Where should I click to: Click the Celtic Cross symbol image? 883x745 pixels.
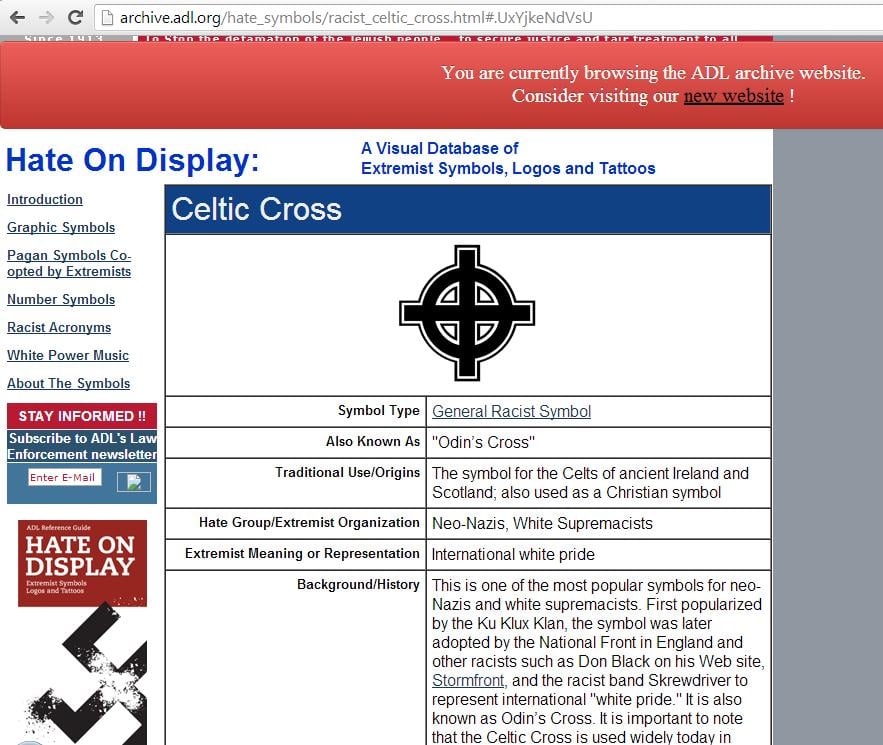point(467,313)
